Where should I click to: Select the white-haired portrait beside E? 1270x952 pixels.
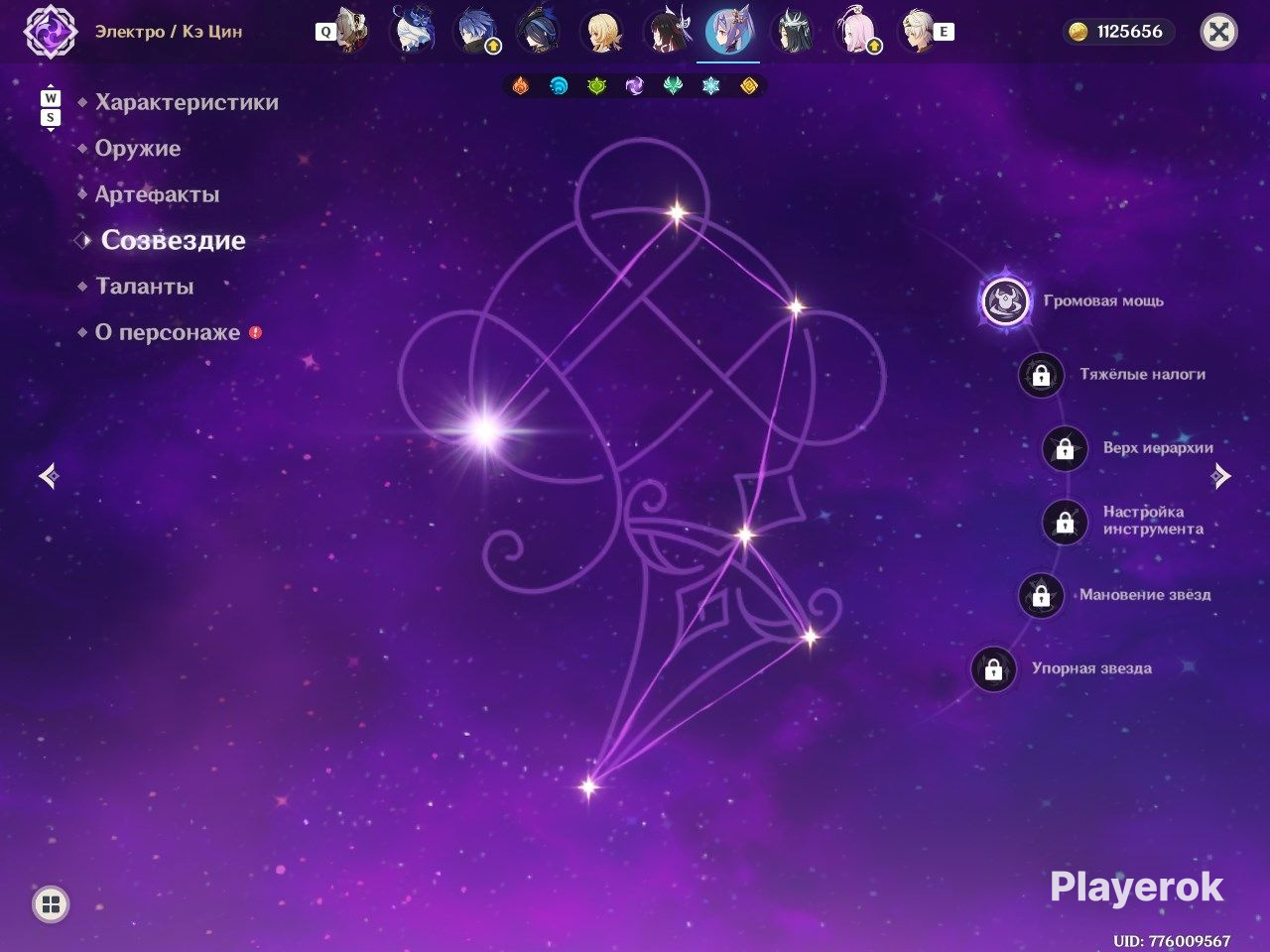coord(918,32)
